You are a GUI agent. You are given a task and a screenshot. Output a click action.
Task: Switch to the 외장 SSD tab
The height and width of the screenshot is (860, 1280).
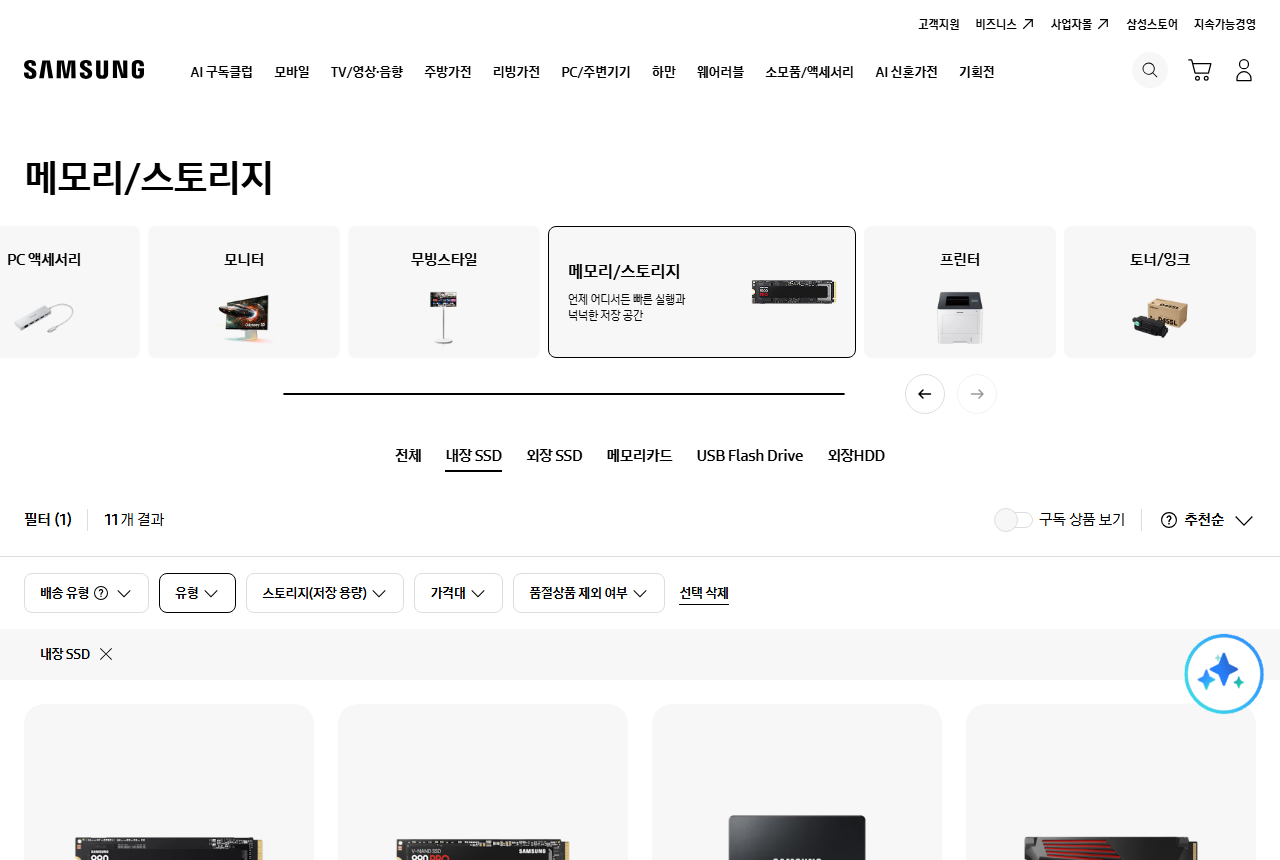click(x=554, y=456)
